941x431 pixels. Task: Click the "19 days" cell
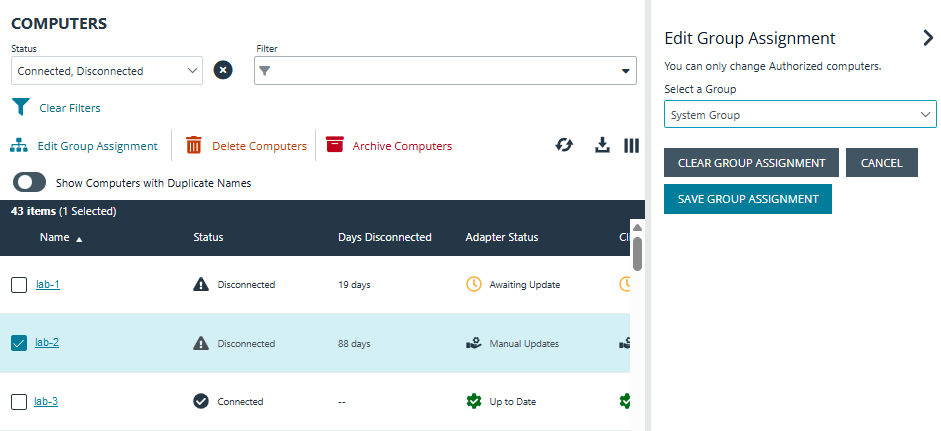coord(354,285)
